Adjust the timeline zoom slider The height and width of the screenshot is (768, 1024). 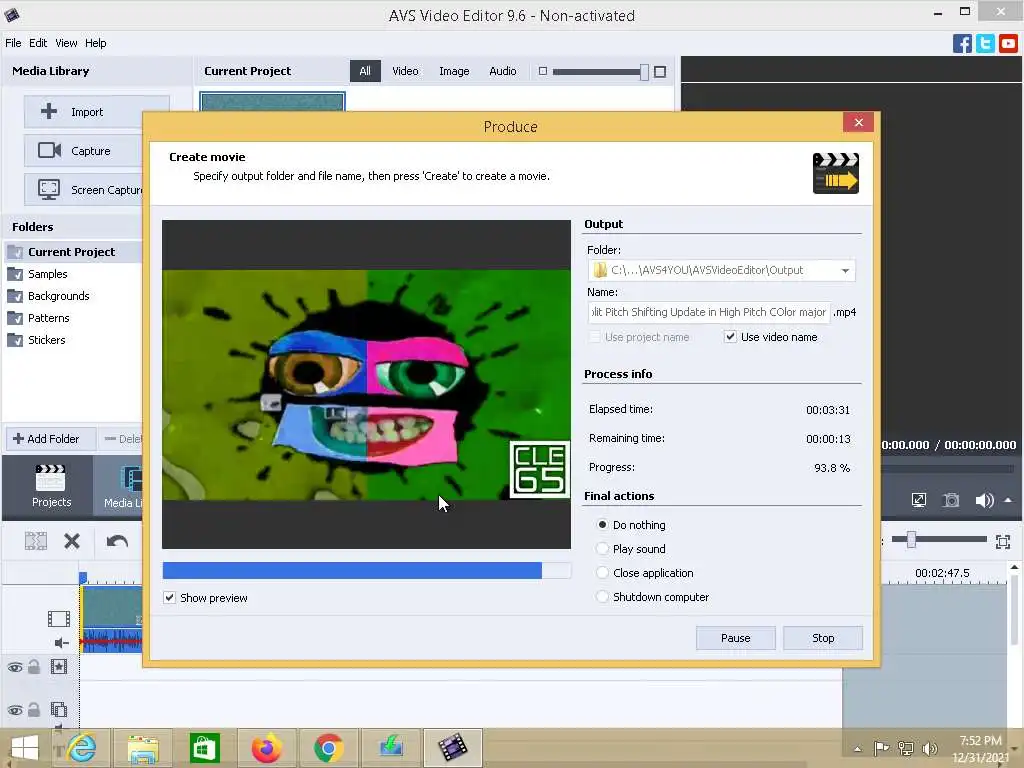click(911, 539)
